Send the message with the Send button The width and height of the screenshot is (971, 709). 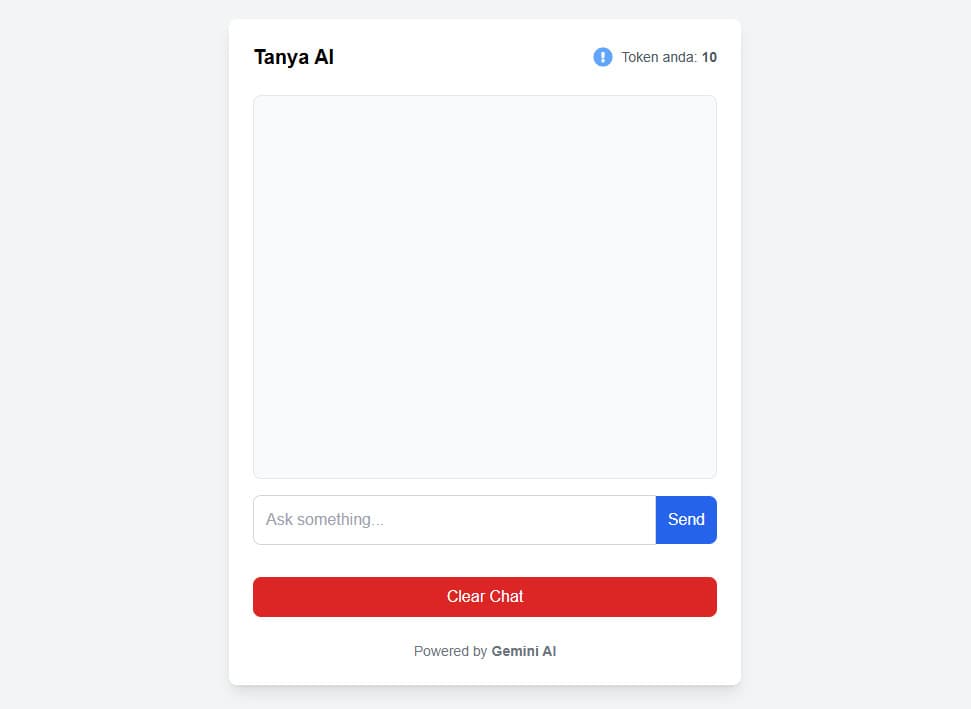(686, 520)
